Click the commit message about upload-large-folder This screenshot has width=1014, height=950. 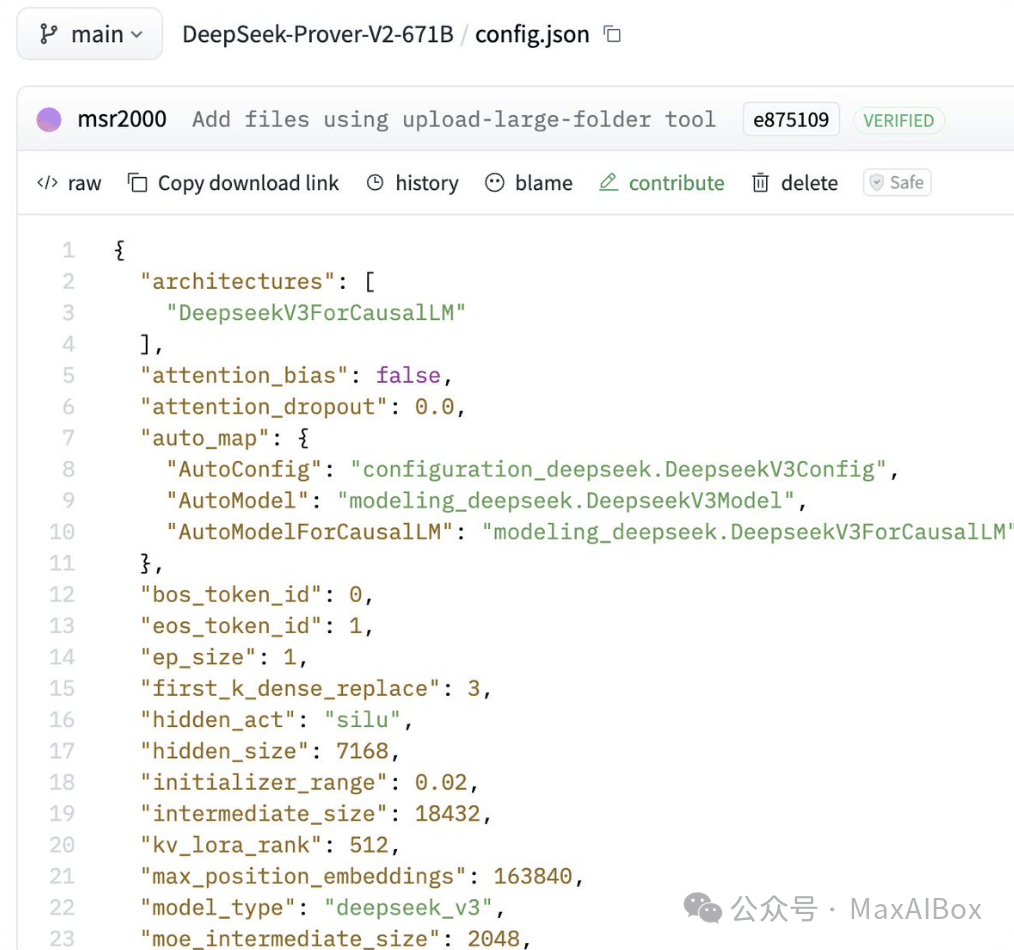452,119
